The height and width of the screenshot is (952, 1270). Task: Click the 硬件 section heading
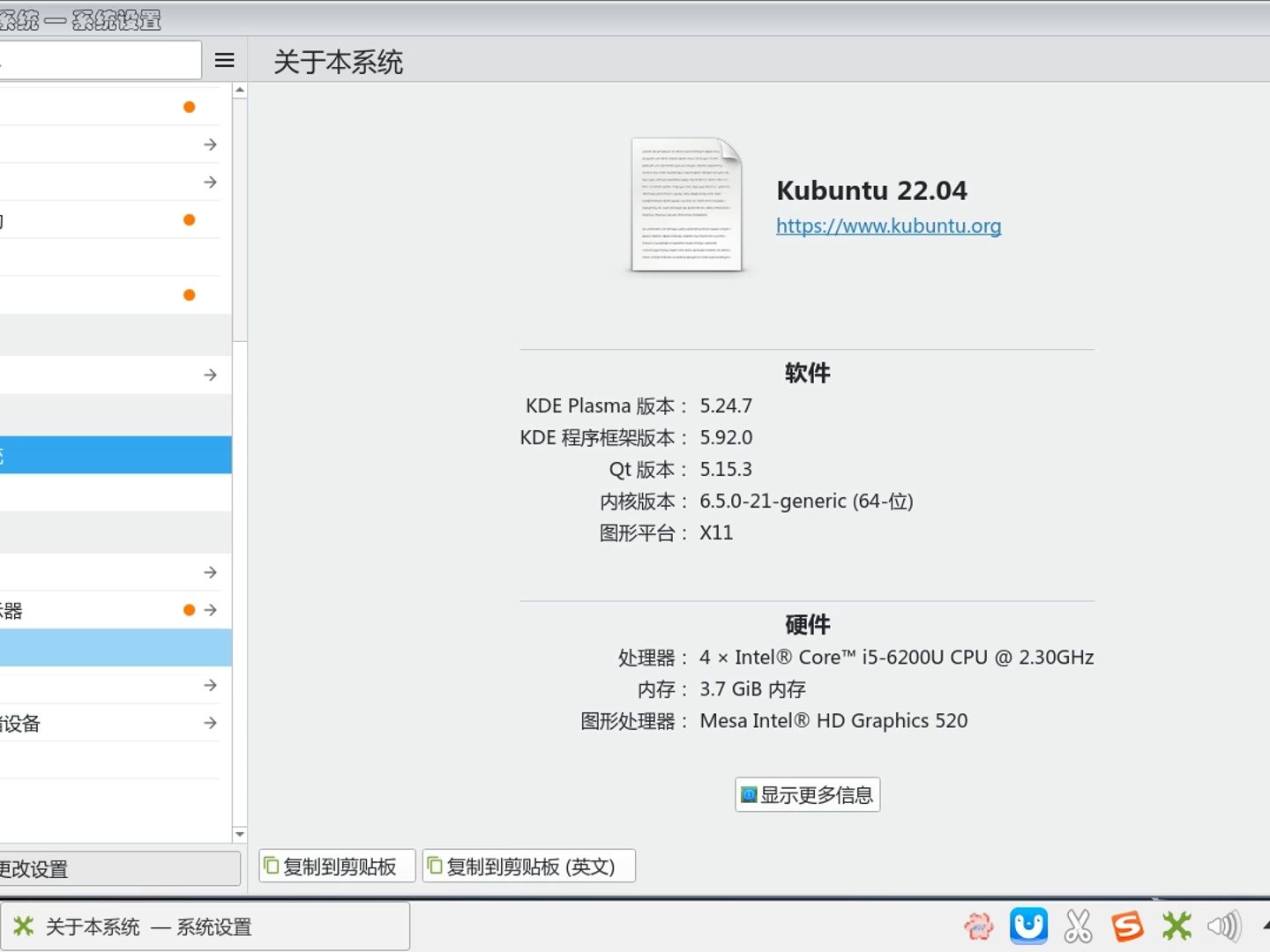point(807,625)
